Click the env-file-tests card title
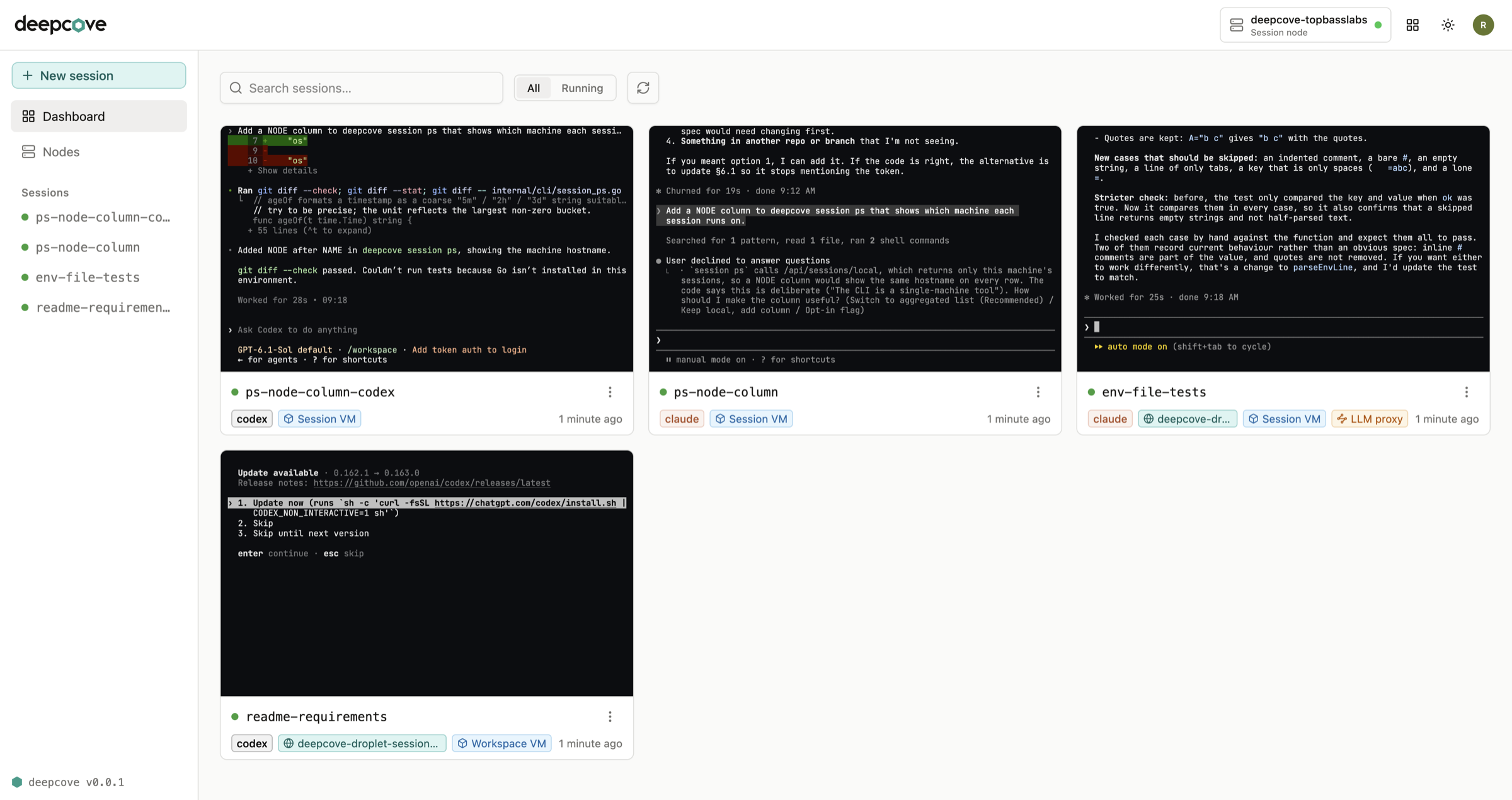 (x=1154, y=392)
